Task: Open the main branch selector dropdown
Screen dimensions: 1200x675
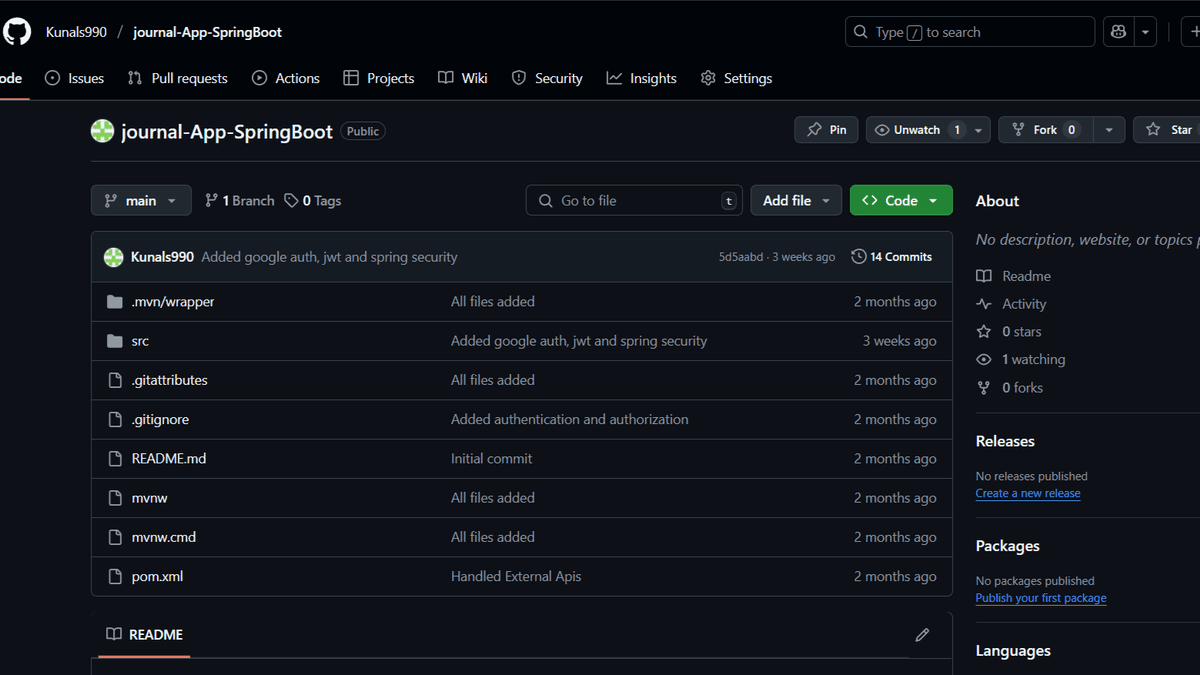Action: pos(141,201)
